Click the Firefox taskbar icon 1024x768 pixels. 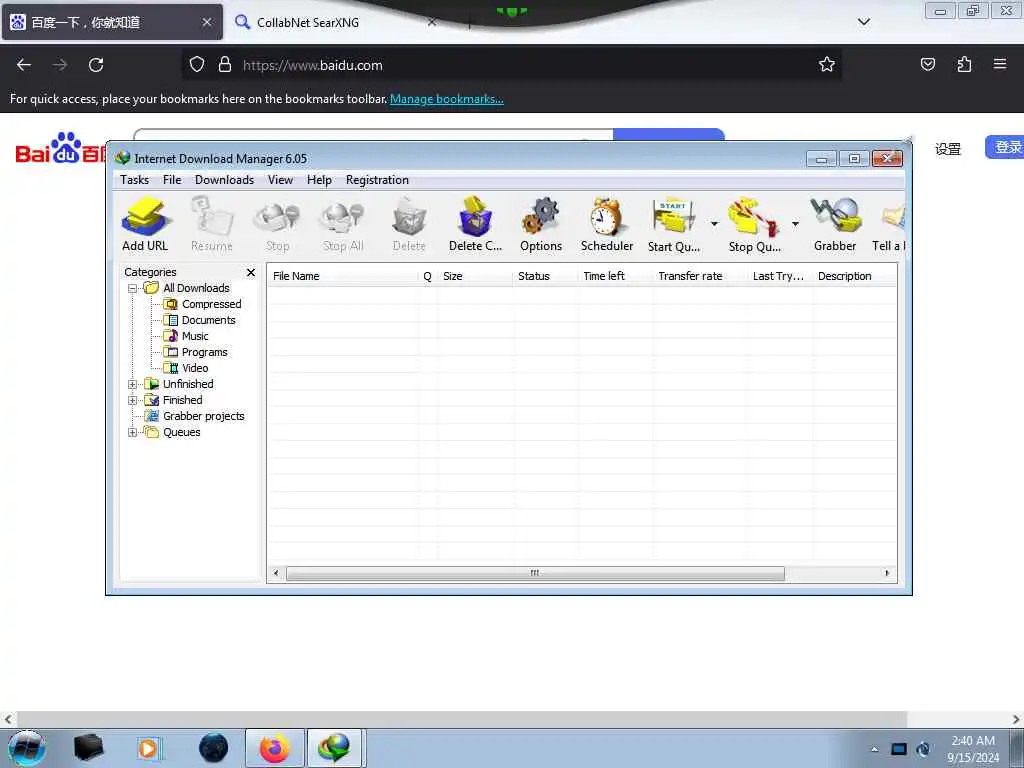coord(275,748)
